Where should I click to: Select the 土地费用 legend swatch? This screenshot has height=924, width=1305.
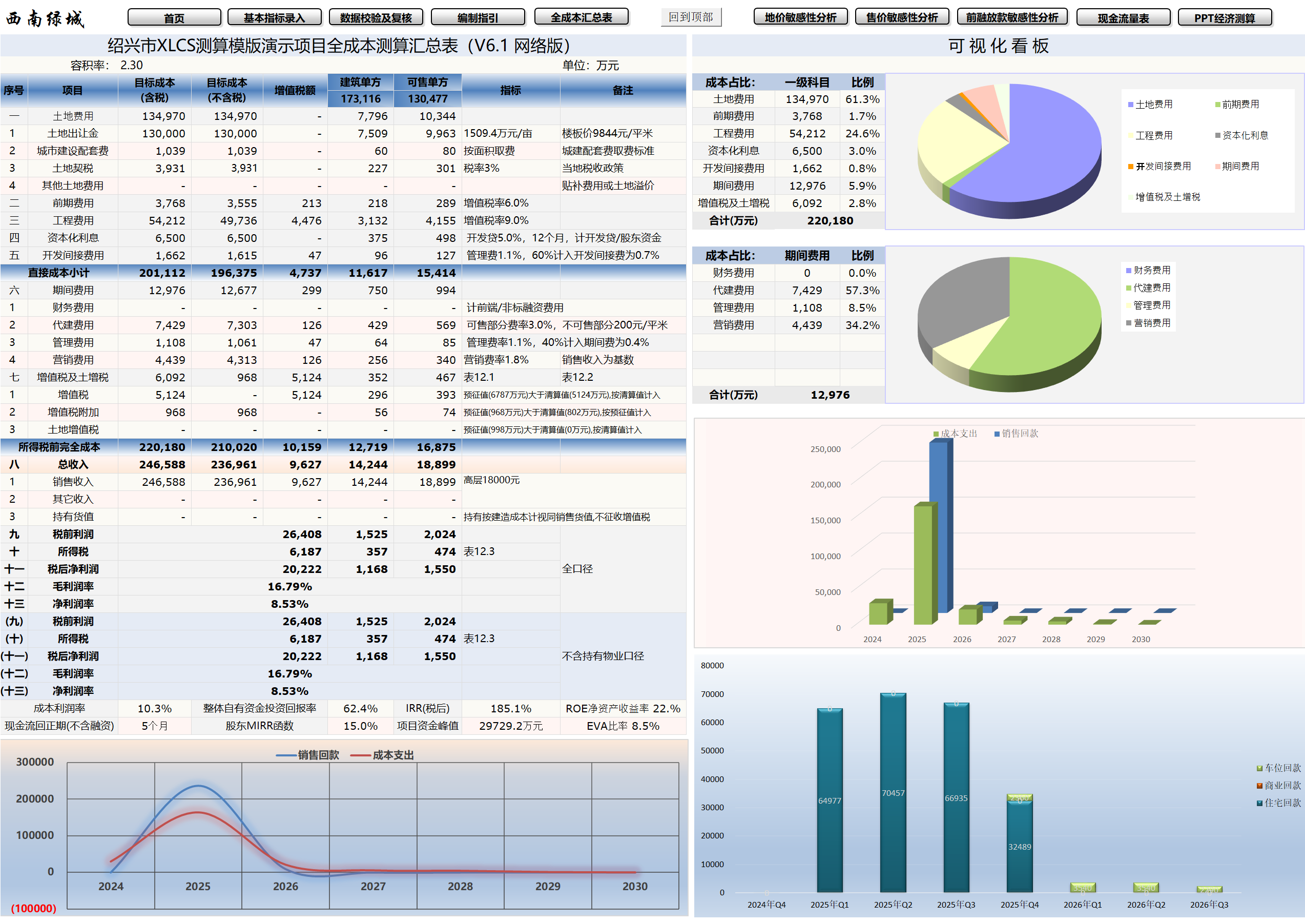1130,105
